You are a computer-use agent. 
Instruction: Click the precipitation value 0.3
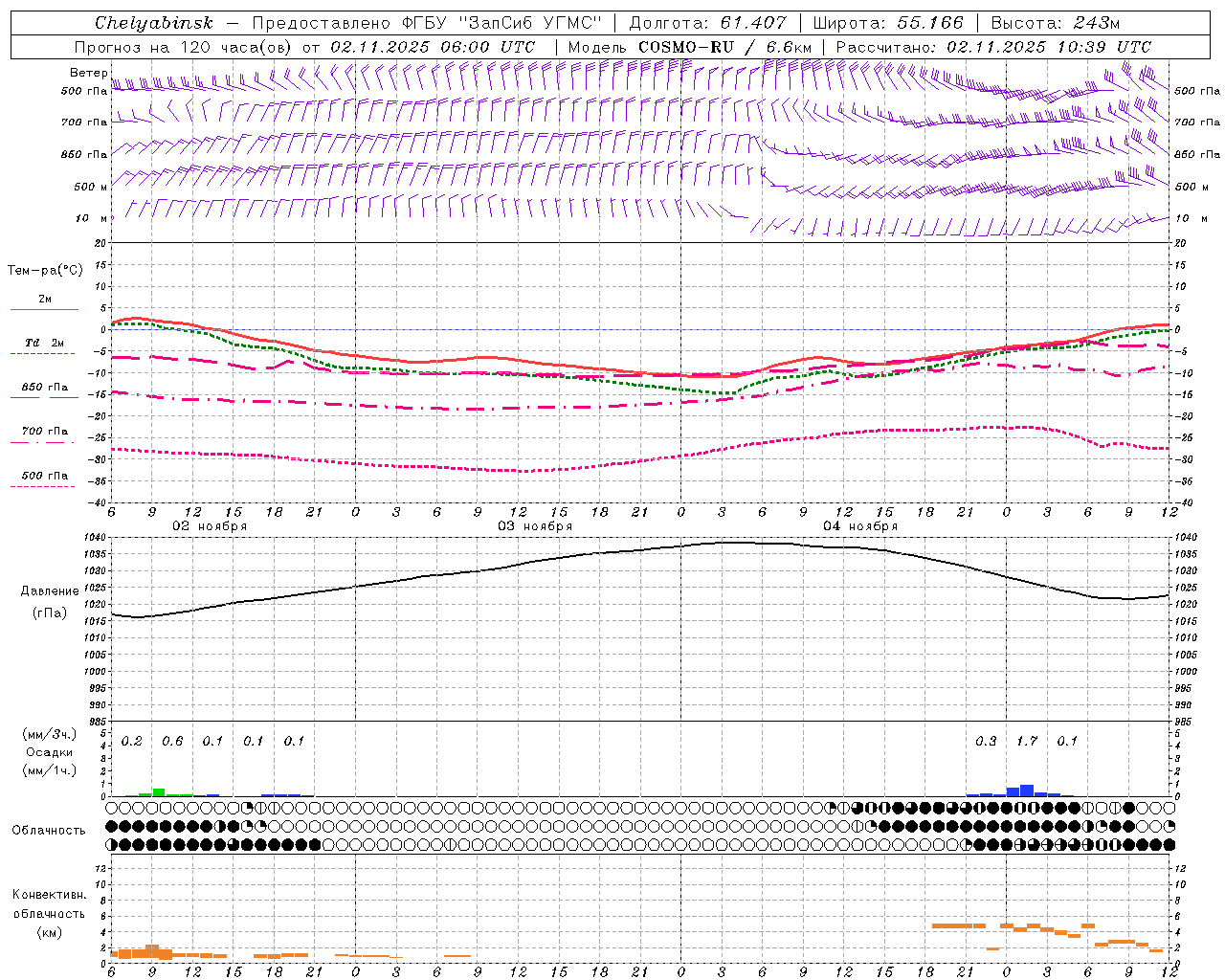pos(986,741)
